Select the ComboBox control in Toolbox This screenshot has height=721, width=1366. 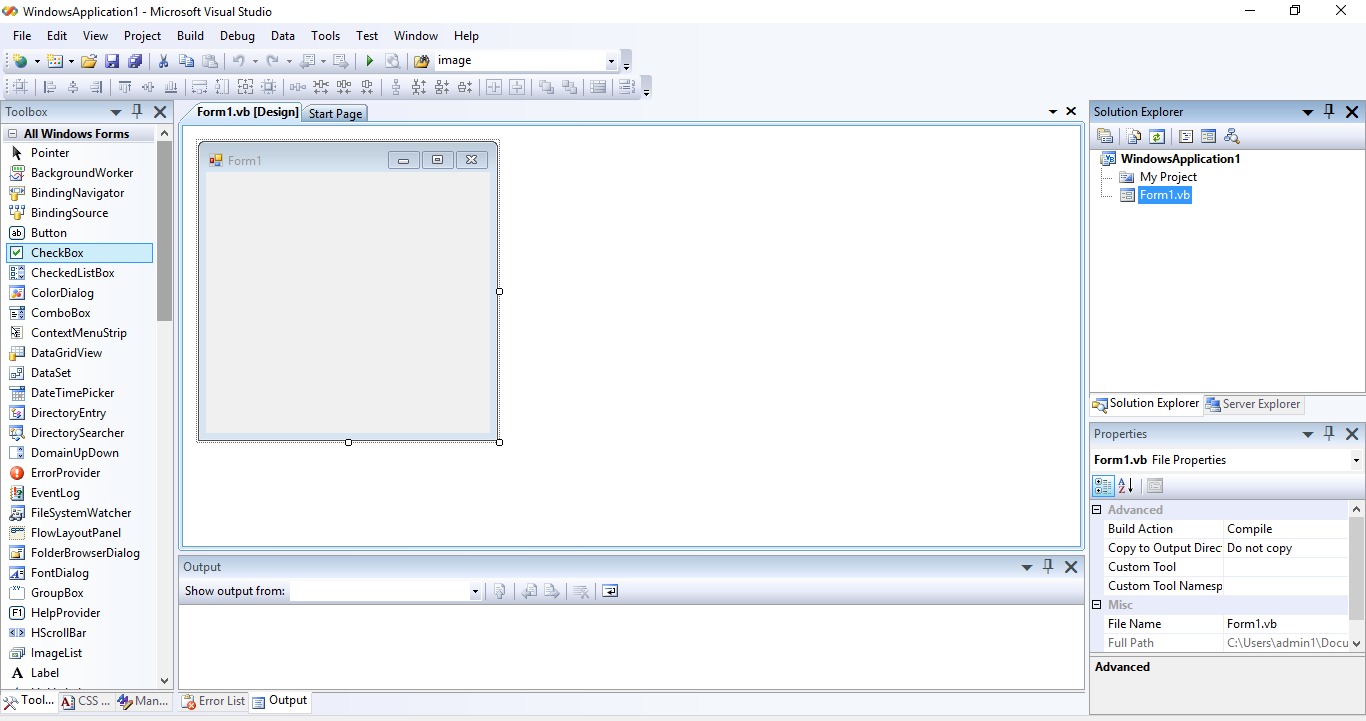[x=80, y=313]
